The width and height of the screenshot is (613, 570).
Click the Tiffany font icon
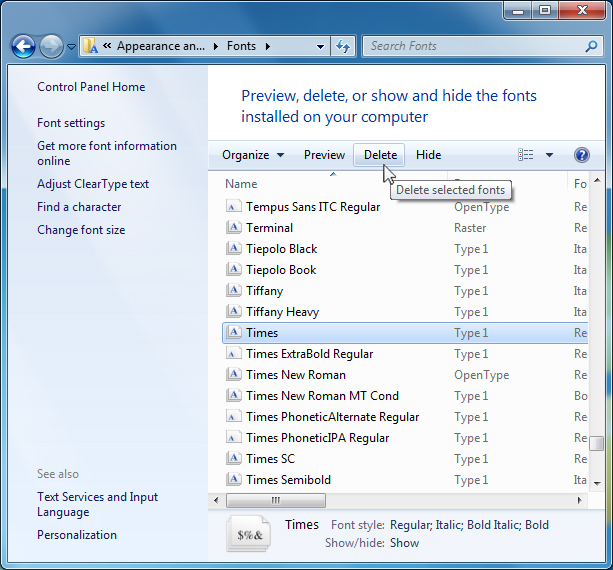[x=233, y=290]
